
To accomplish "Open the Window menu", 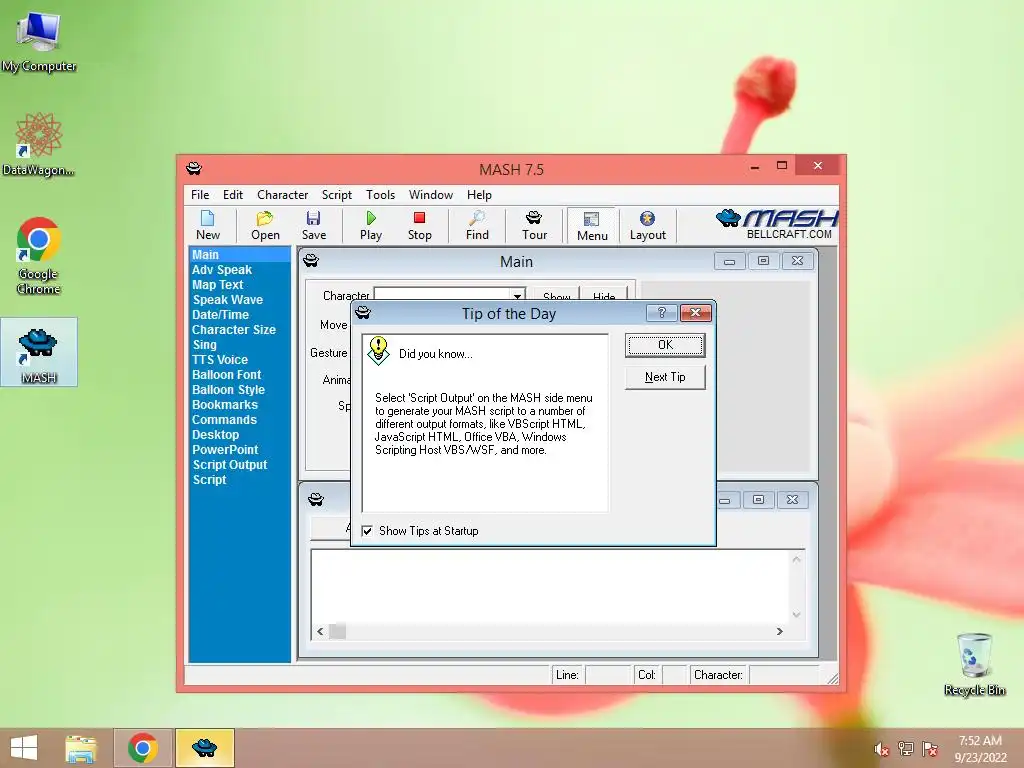I will (430, 195).
